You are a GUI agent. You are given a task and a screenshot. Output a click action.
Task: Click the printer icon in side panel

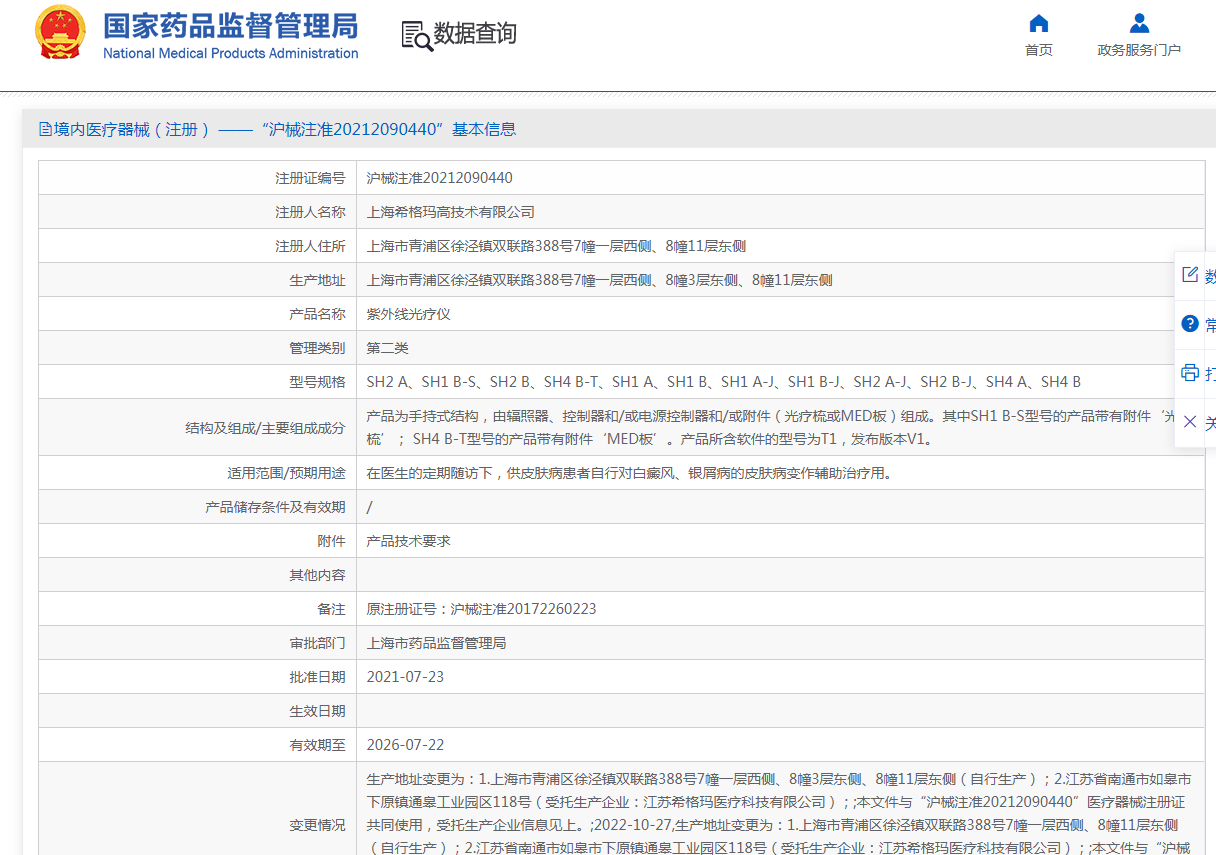coord(1190,372)
